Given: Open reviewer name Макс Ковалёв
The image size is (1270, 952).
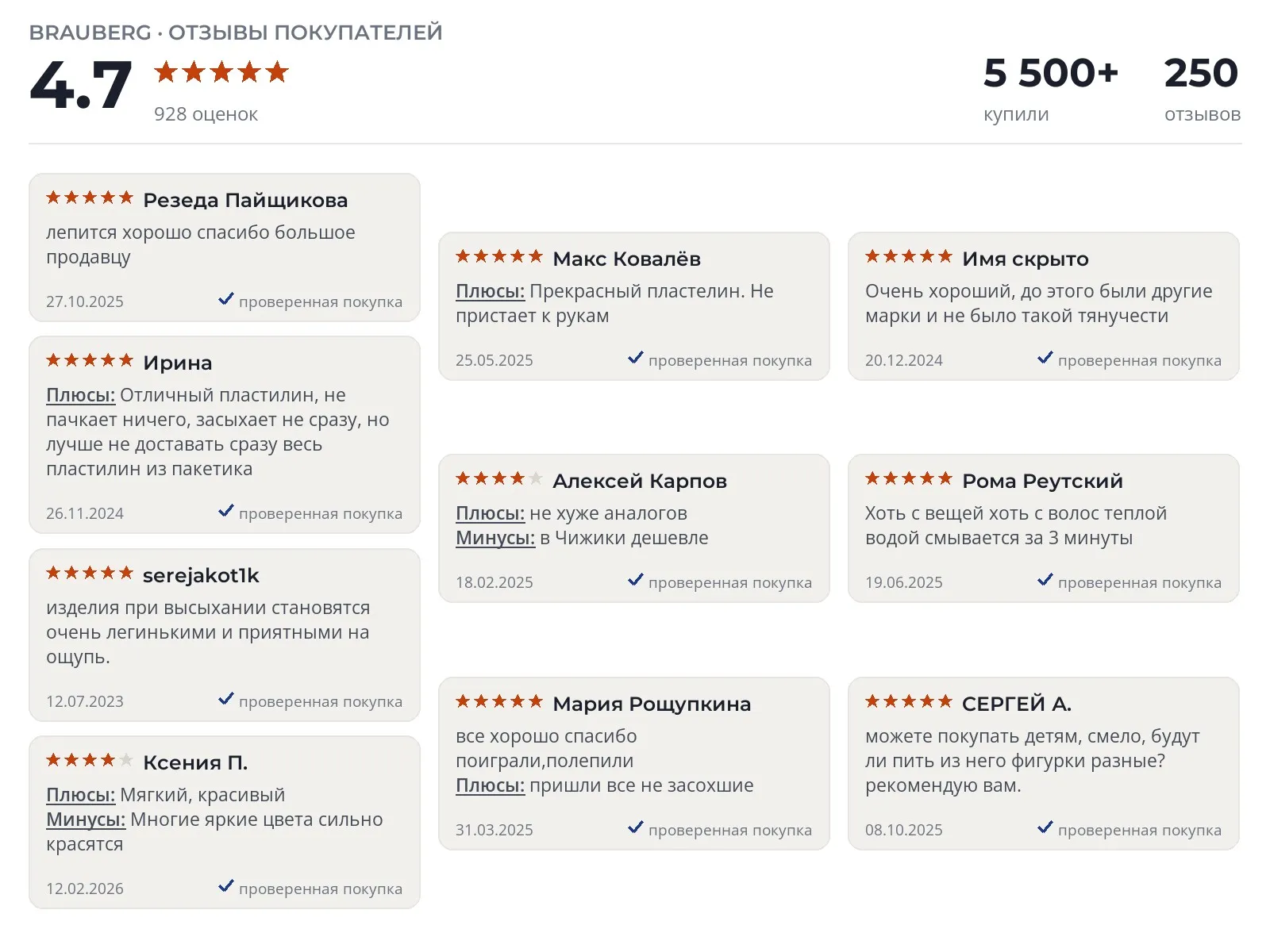Looking at the screenshot, I should 627,259.
